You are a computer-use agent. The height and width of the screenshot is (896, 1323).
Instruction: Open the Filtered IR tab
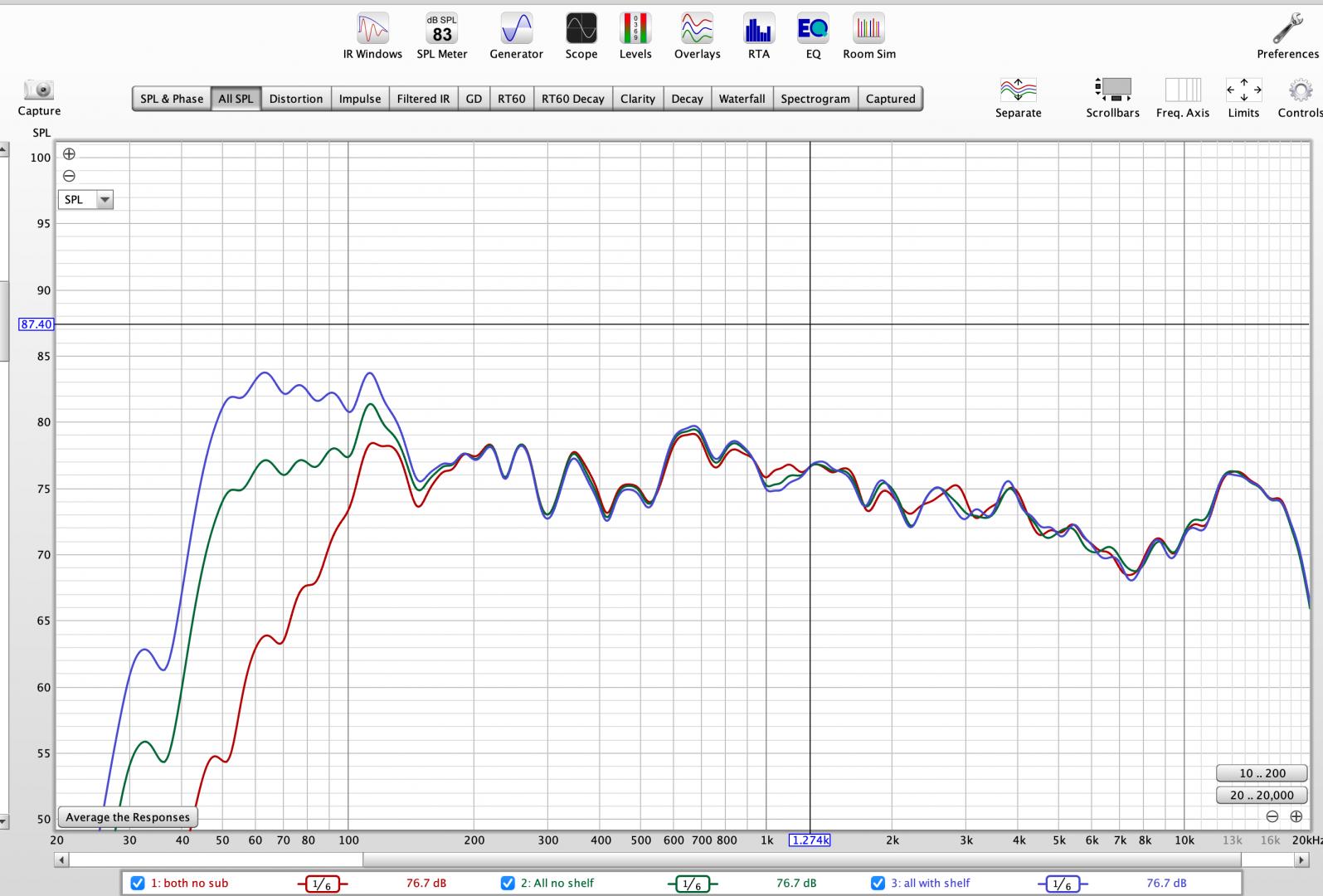pyautogui.click(x=423, y=99)
